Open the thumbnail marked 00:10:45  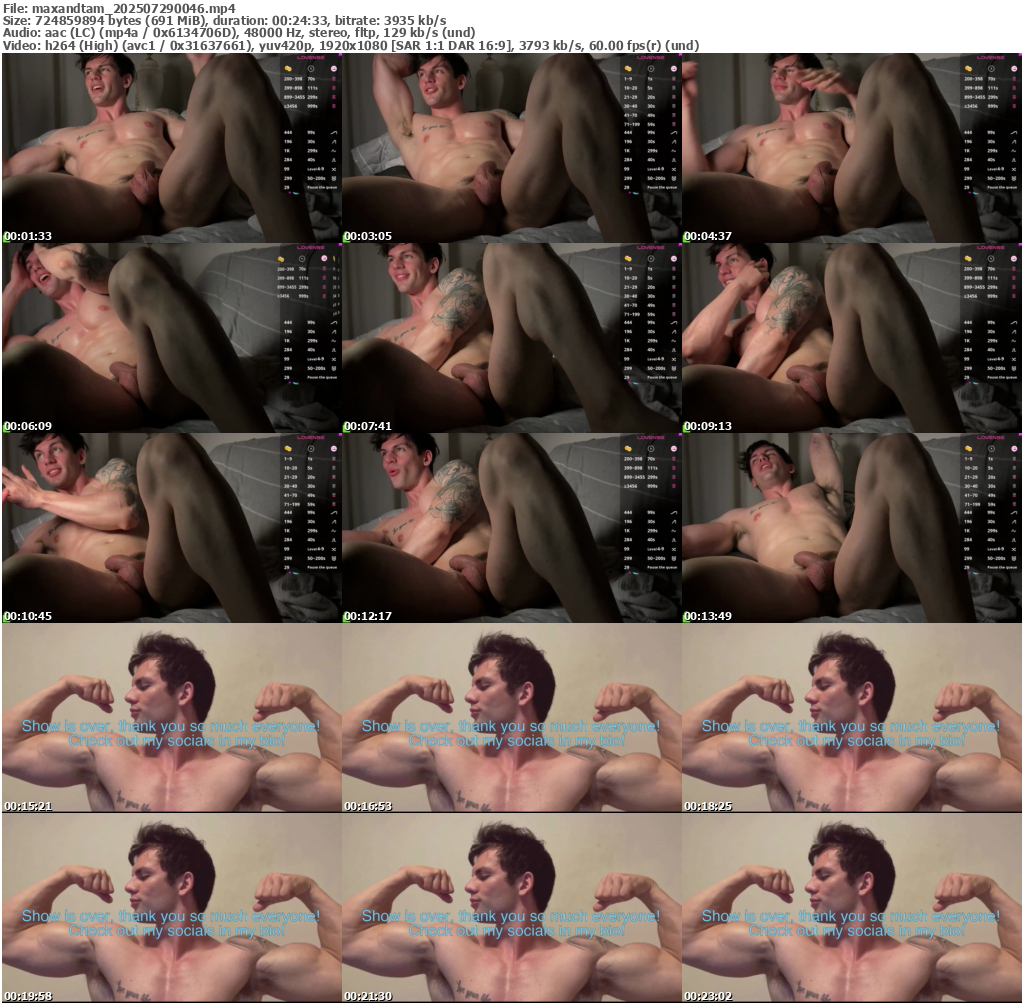[x=171, y=527]
